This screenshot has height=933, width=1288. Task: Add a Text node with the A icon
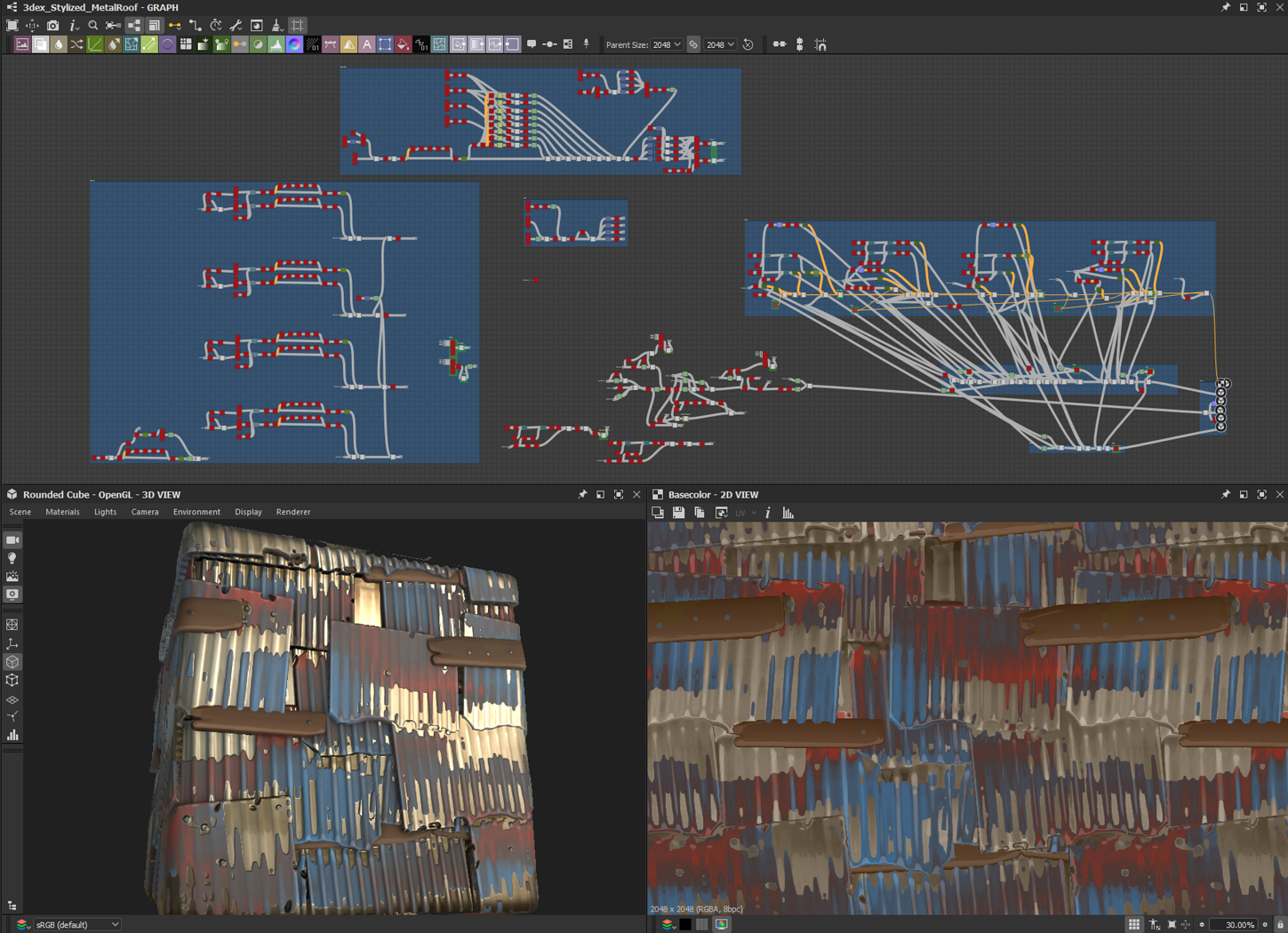click(366, 44)
